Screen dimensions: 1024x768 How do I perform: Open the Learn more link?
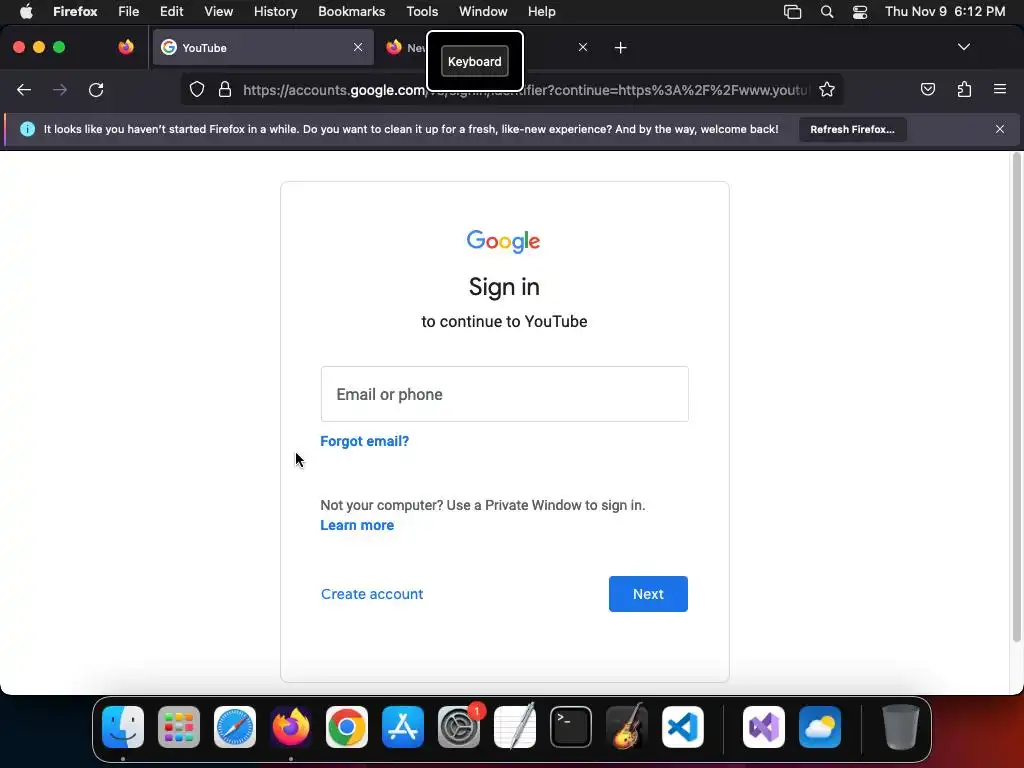357,525
